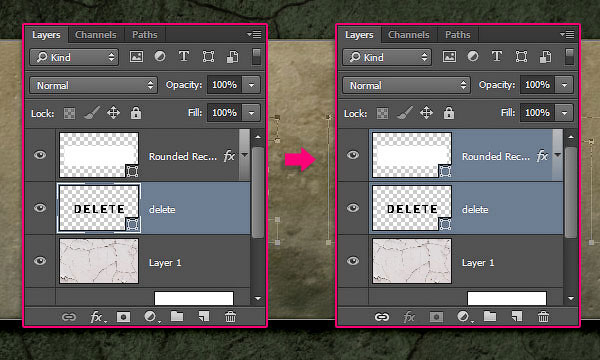Click adjustment layer filter icon in right panel
This screenshot has height=360, width=600.
tap(473, 57)
